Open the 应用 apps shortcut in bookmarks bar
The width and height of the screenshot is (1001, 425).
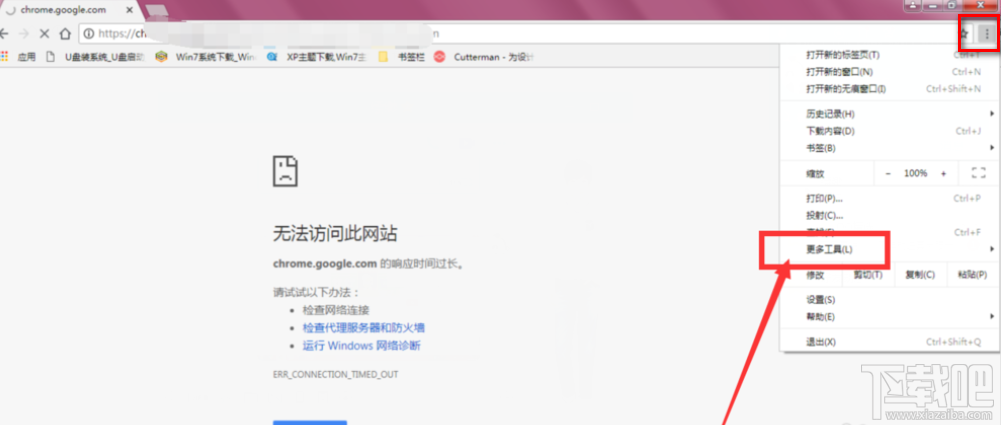point(19,57)
